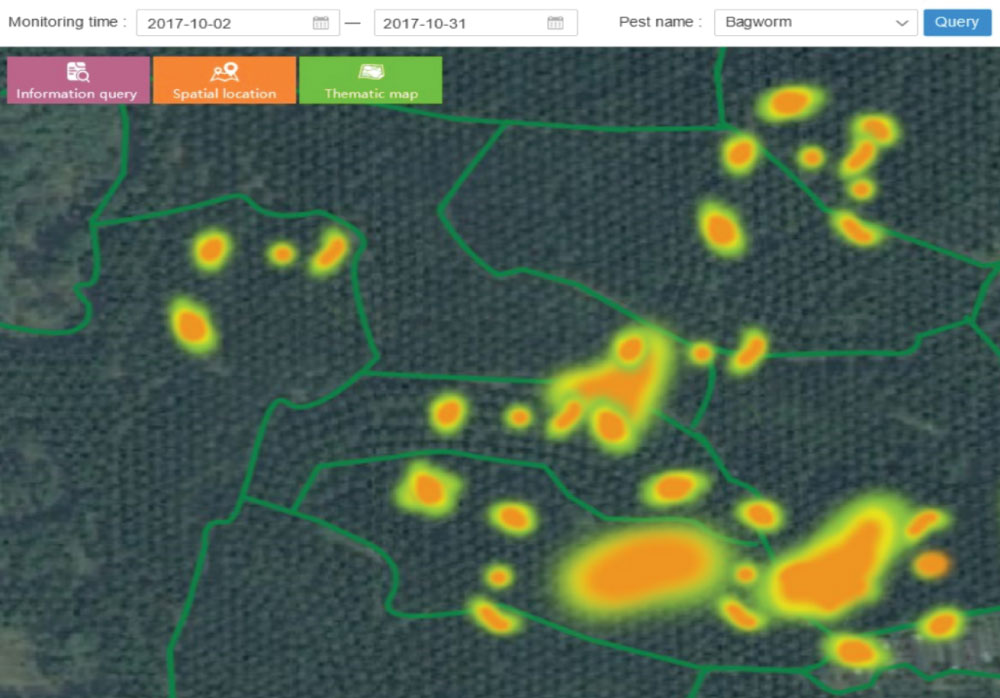Open the calendar picker for end date 2017-10-31

556,23
